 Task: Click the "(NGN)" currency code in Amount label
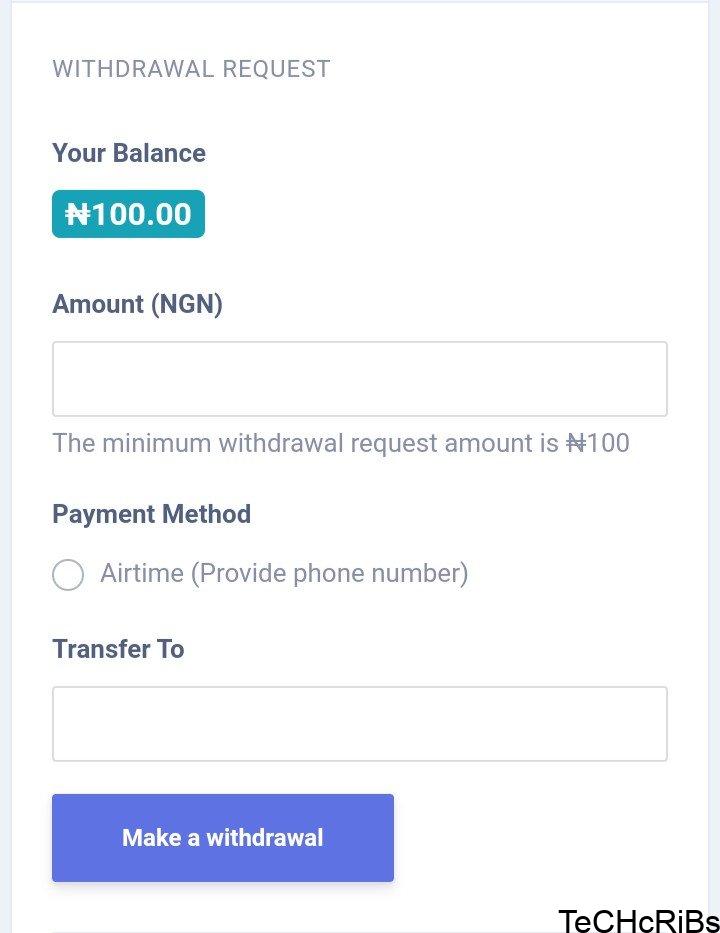(x=187, y=304)
